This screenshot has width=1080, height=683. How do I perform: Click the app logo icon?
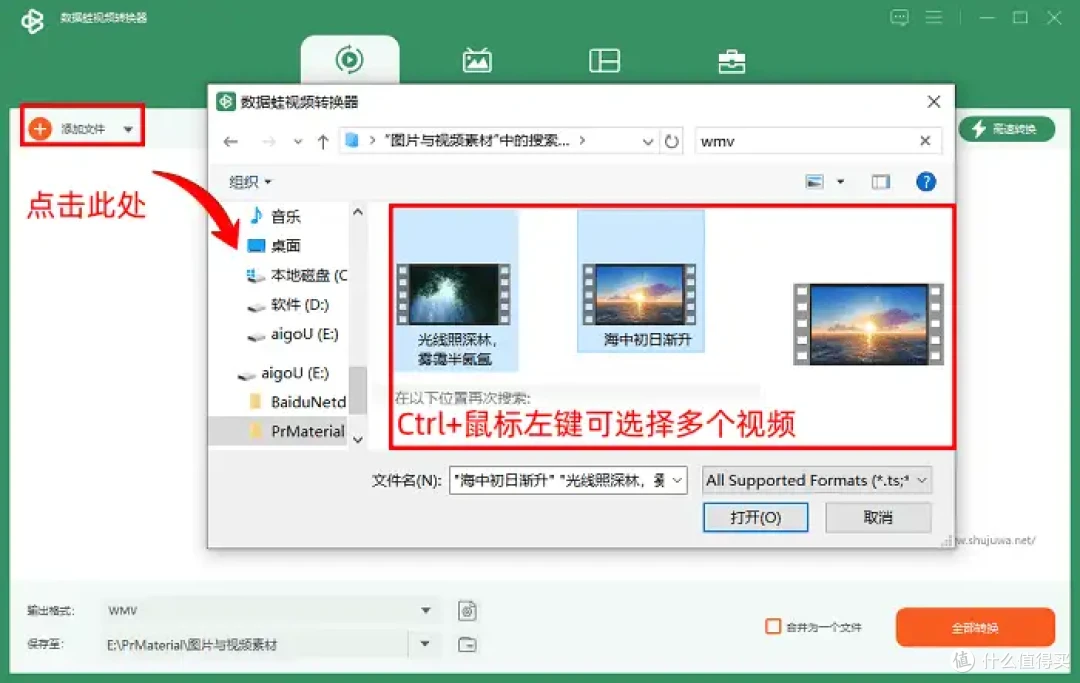(32, 20)
